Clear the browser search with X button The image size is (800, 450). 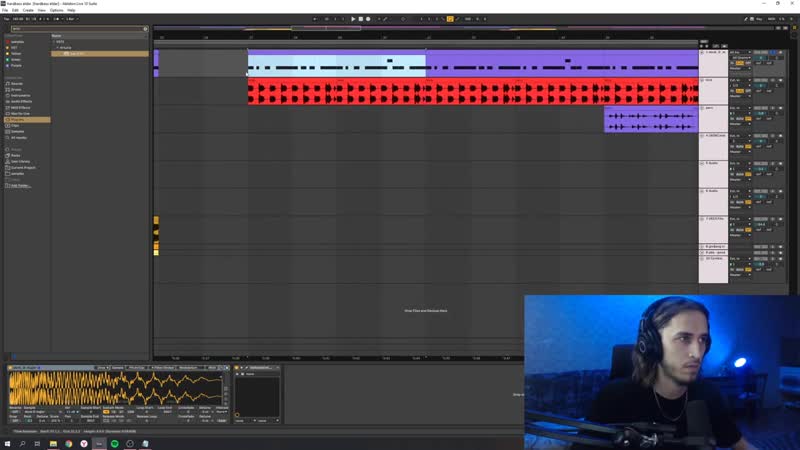pos(145,29)
